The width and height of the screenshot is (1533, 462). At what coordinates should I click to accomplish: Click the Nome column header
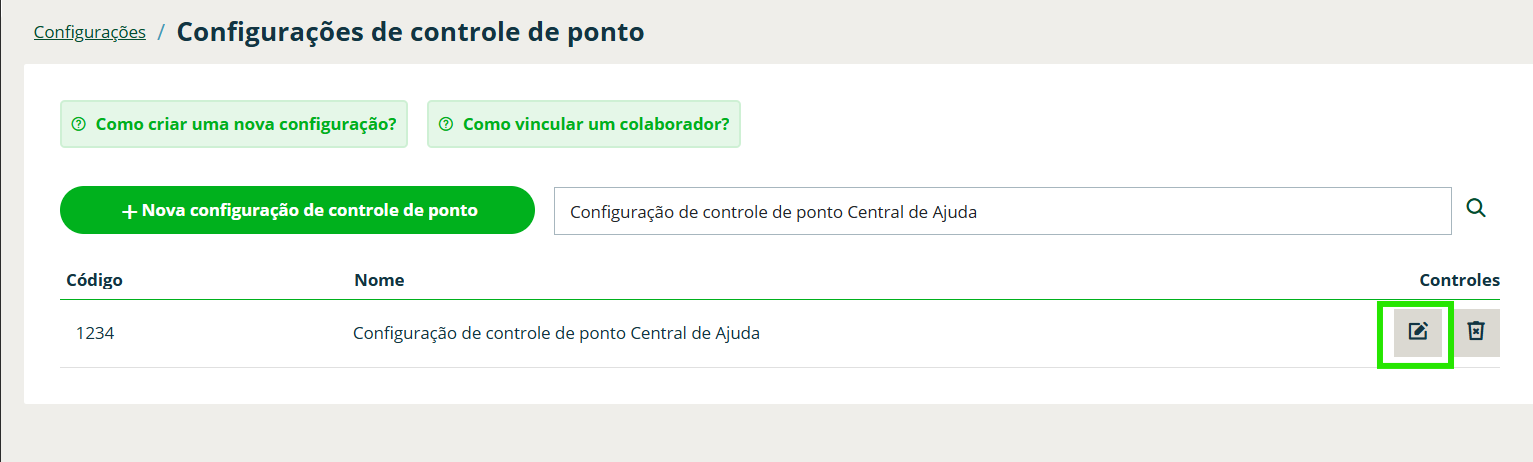click(x=379, y=280)
